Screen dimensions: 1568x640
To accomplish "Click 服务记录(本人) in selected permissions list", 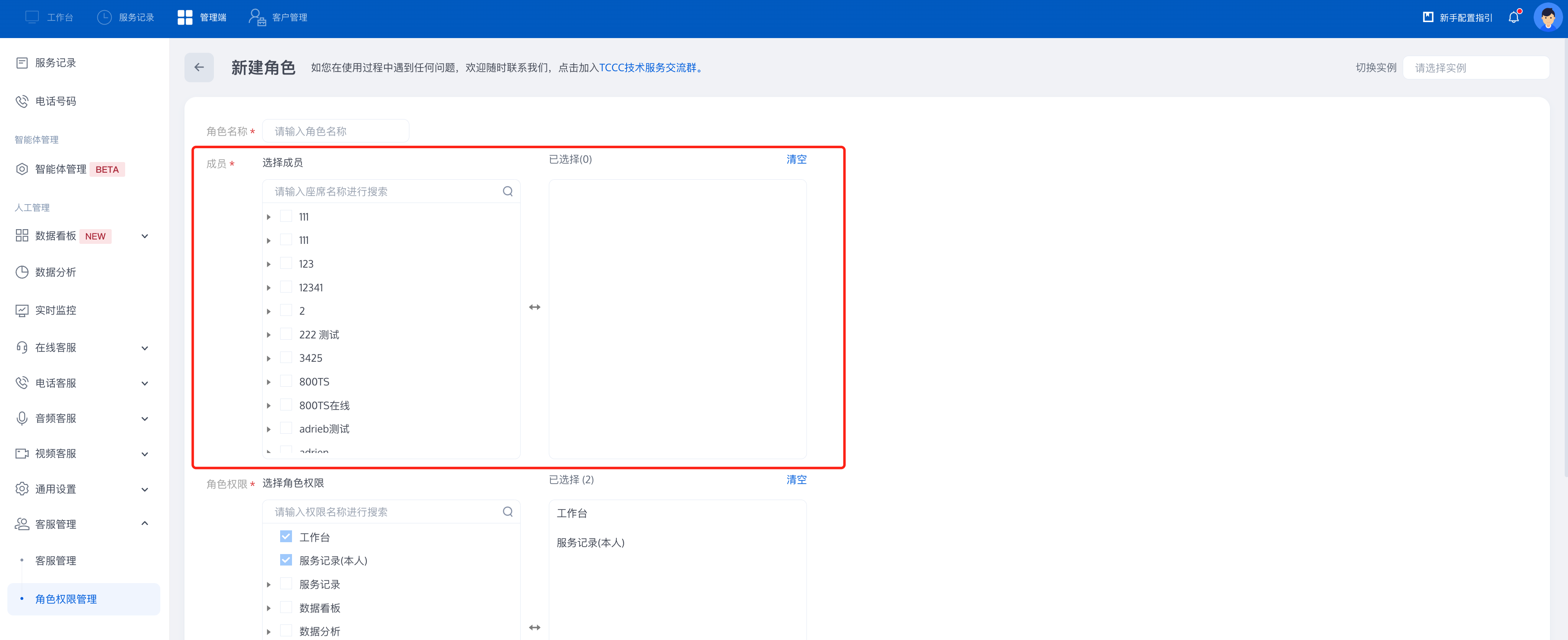I will tap(591, 543).
